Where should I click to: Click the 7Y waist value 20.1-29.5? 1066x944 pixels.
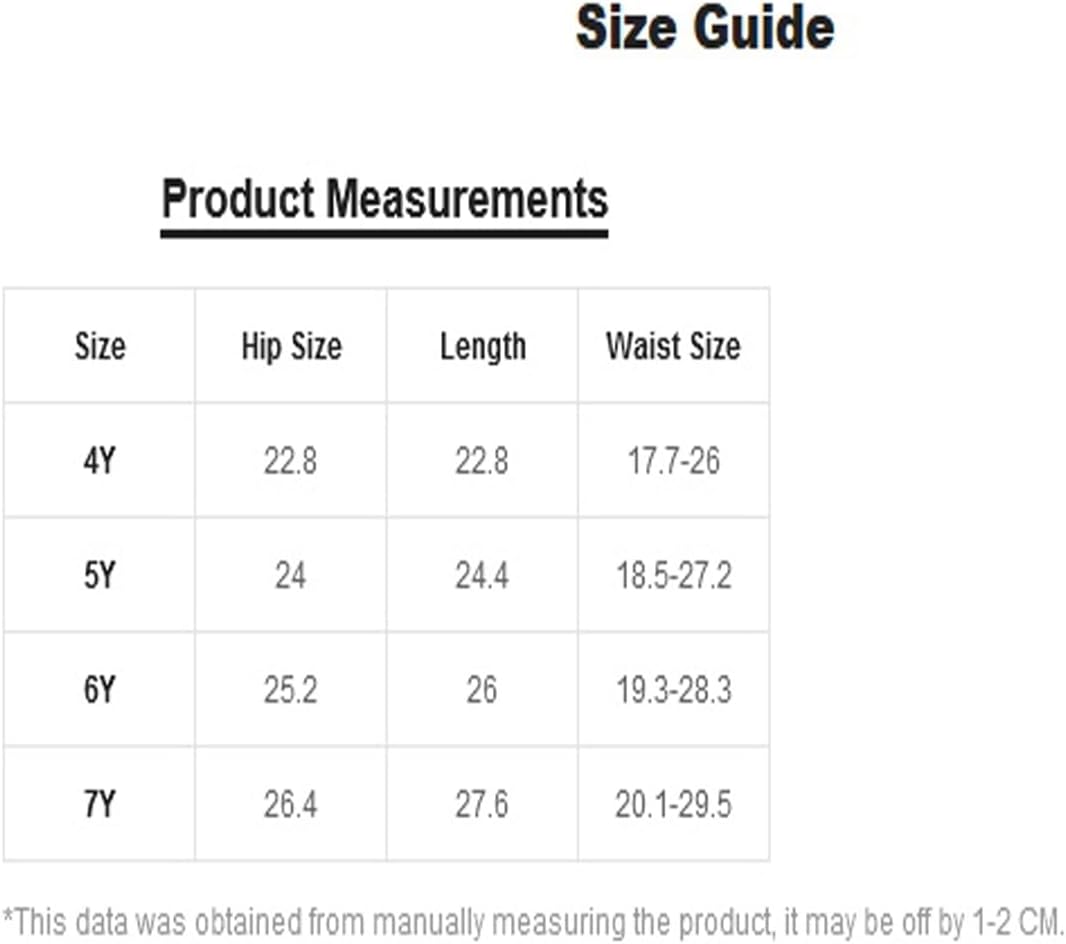click(674, 805)
